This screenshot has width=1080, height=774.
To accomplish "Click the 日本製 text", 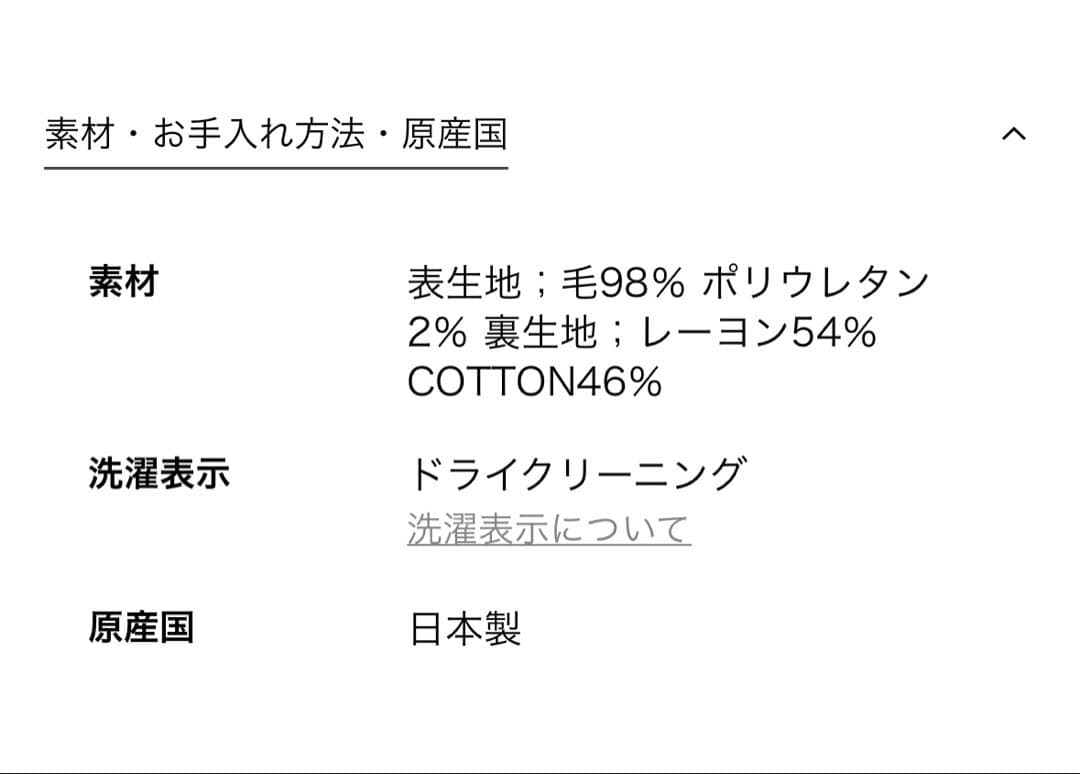I will coord(466,628).
